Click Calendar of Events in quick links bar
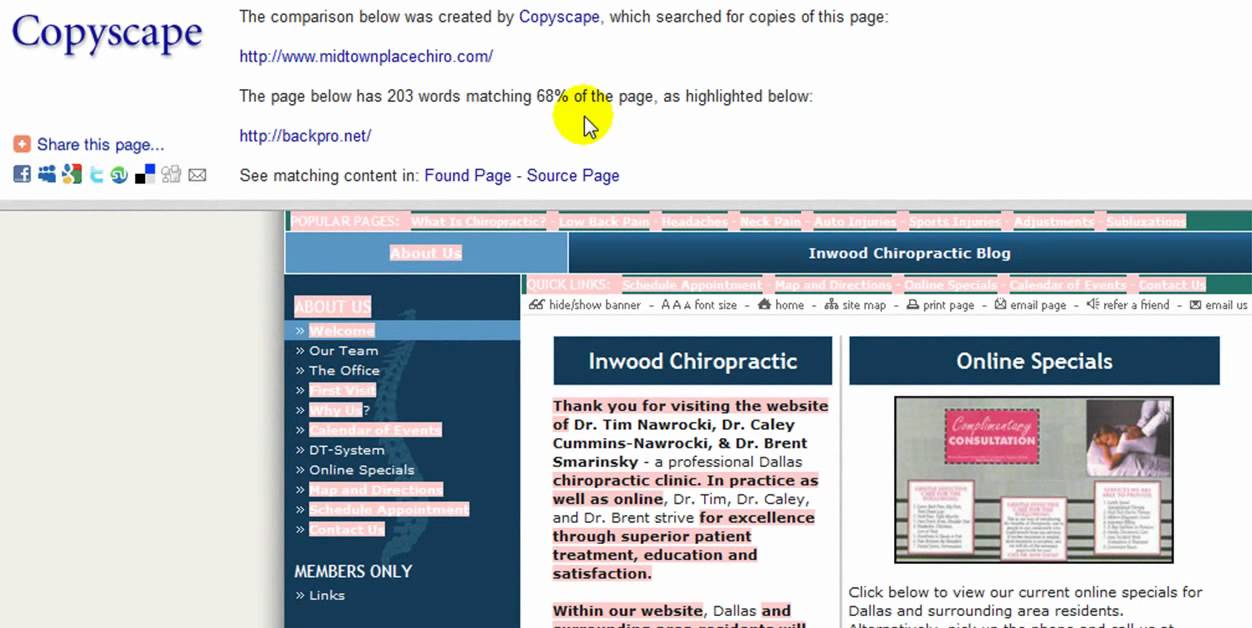Viewport: 1252px width, 628px height. click(x=1067, y=285)
